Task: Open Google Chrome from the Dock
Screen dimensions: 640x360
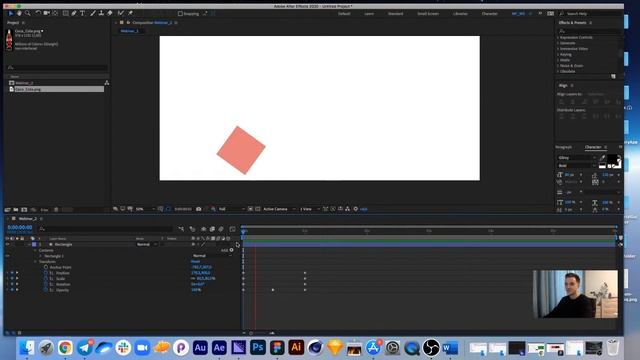Action: pyautogui.click(x=65, y=348)
